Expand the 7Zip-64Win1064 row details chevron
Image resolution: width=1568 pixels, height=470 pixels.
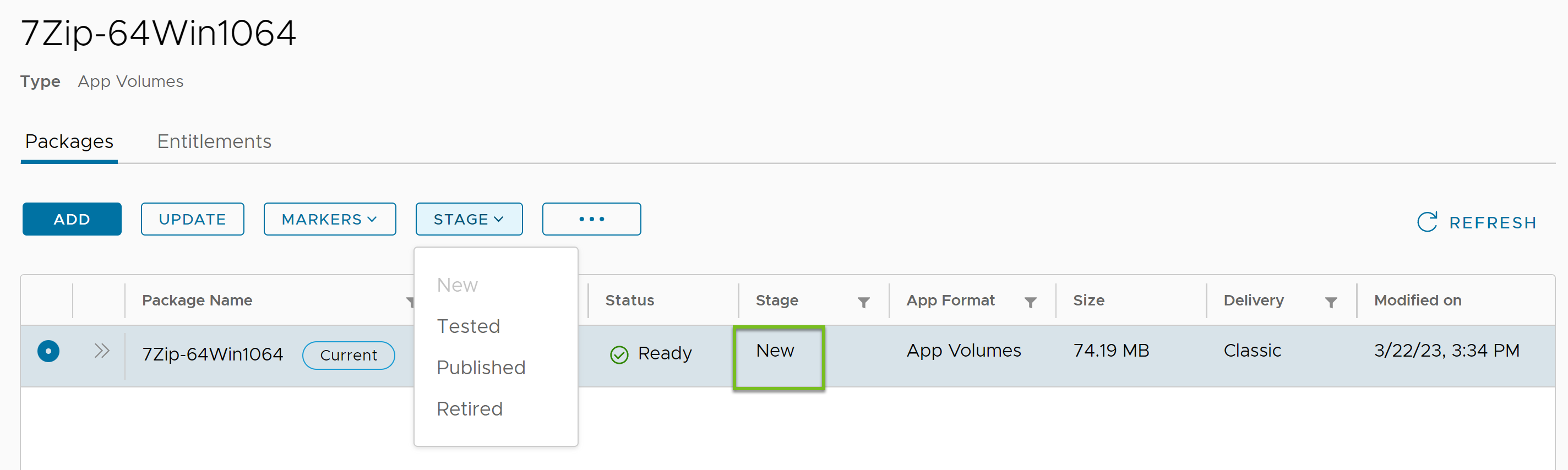pyautogui.click(x=102, y=351)
